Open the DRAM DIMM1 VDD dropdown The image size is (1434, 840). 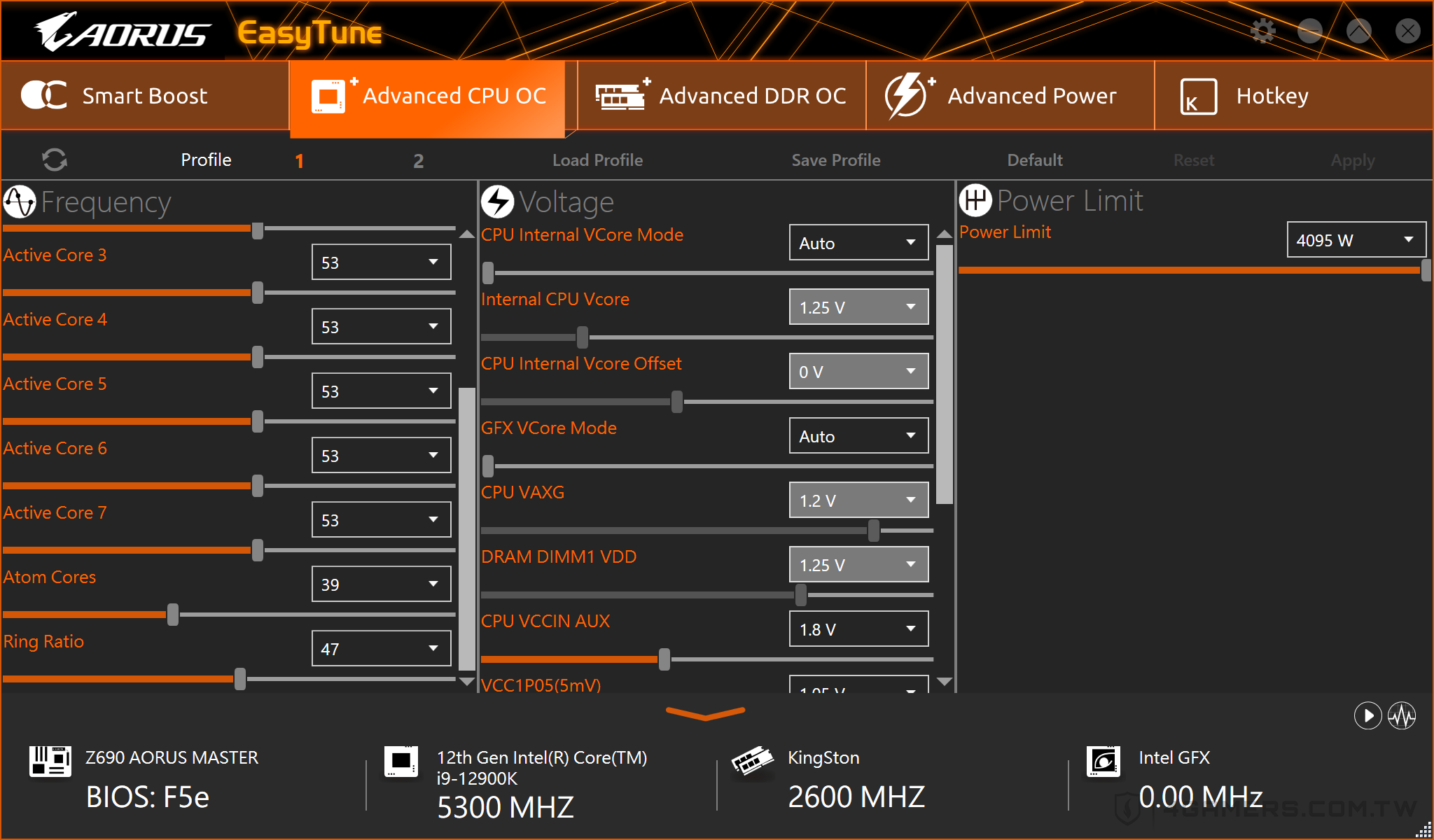tap(858, 564)
